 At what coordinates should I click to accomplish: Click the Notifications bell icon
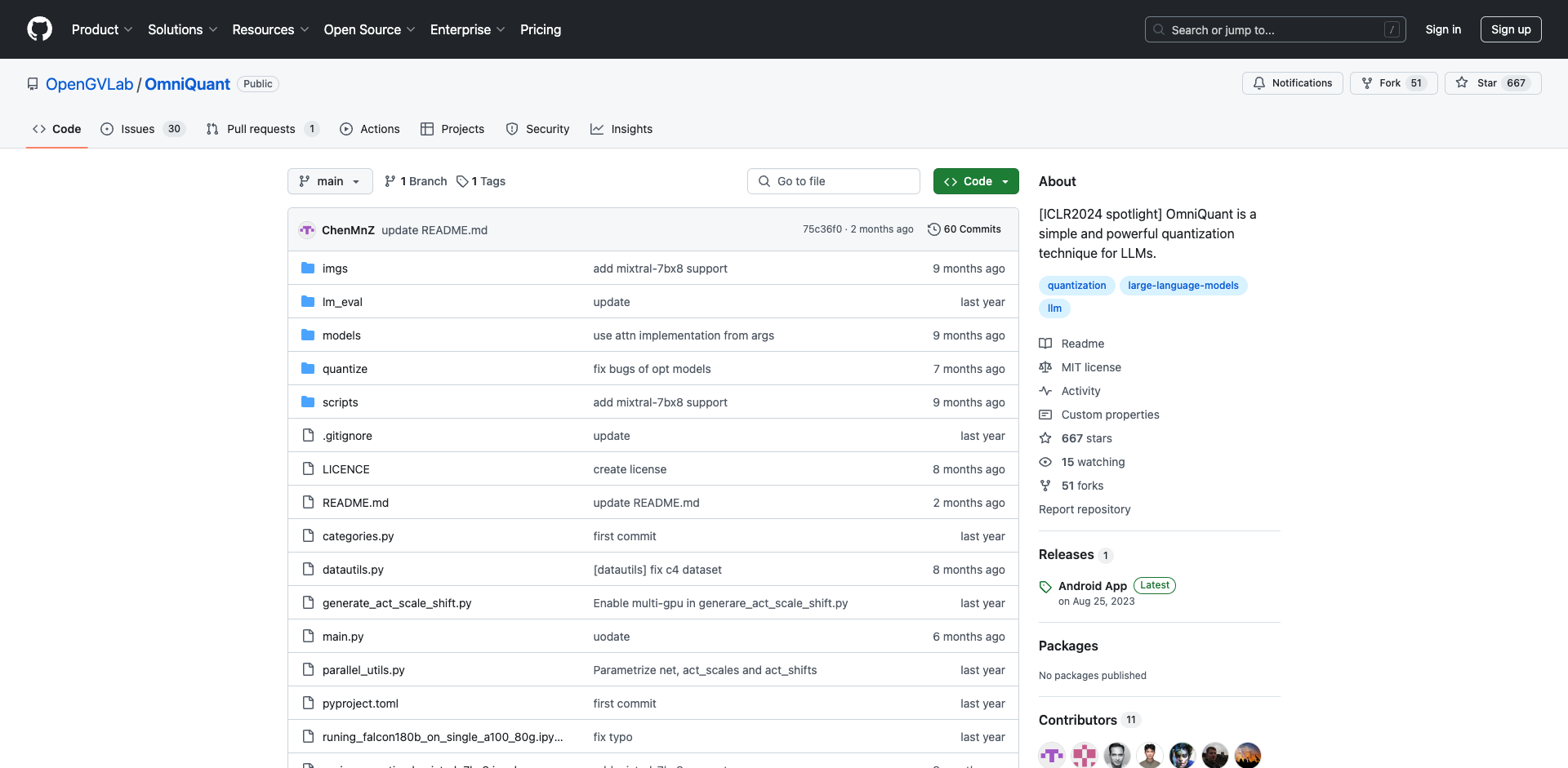[1259, 83]
